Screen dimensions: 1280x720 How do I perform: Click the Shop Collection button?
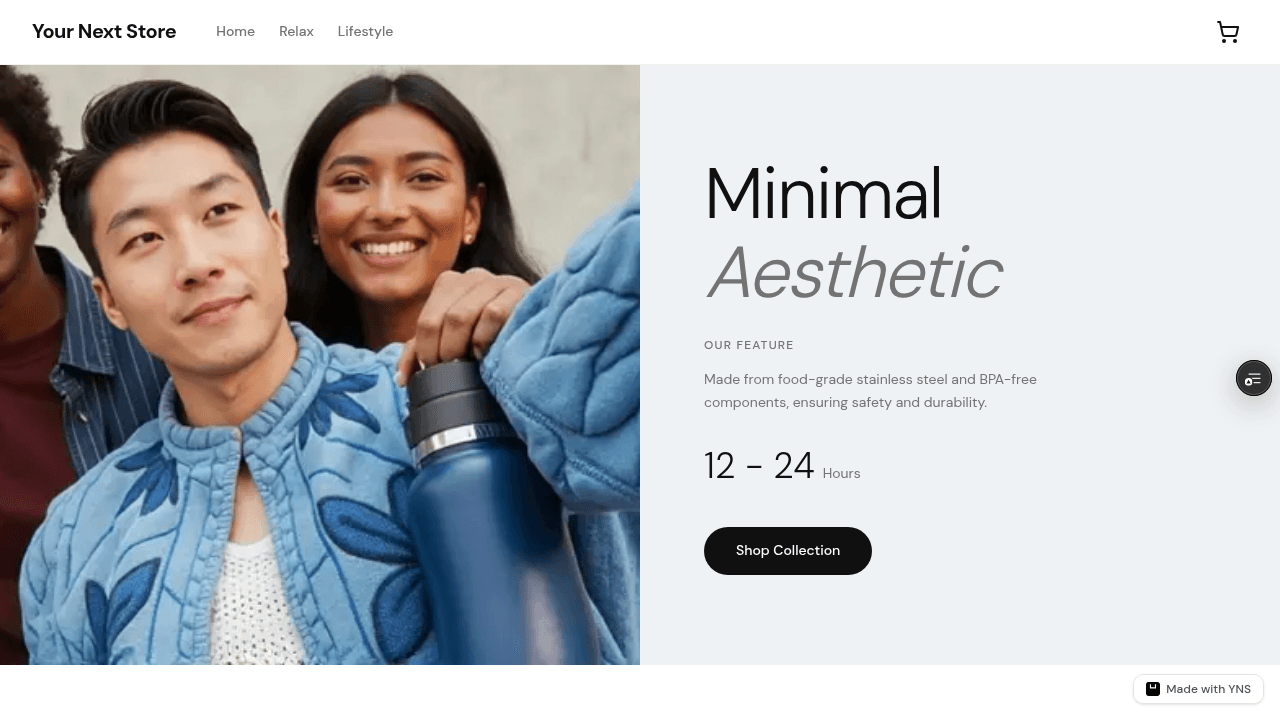(788, 551)
